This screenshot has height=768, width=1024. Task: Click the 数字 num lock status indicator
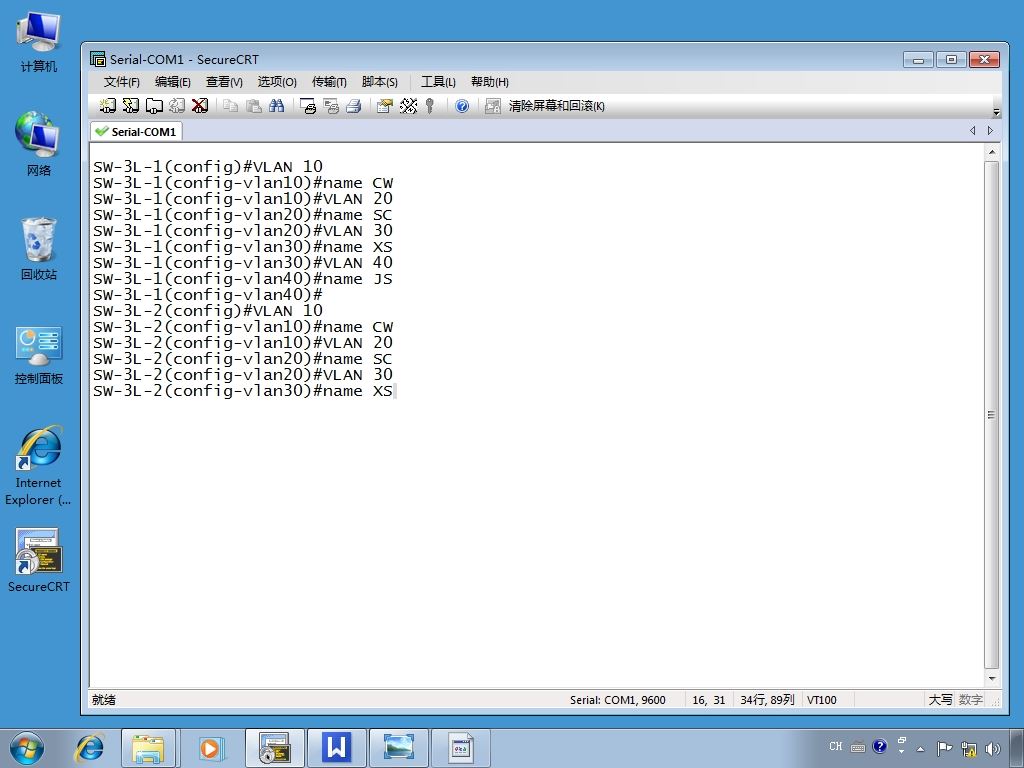970,700
